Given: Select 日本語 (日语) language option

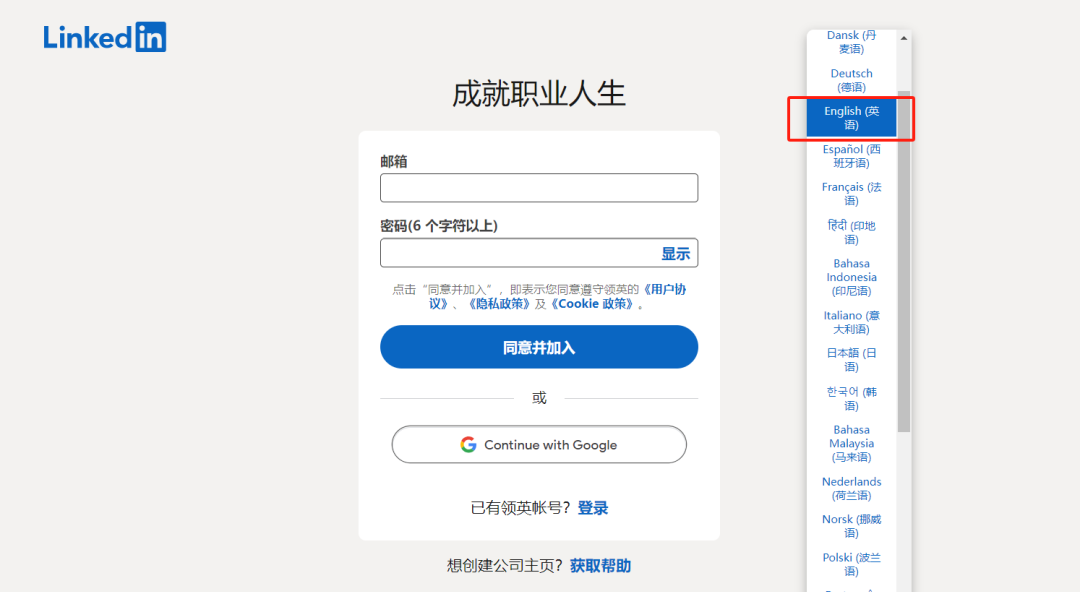Looking at the screenshot, I should 851,360.
